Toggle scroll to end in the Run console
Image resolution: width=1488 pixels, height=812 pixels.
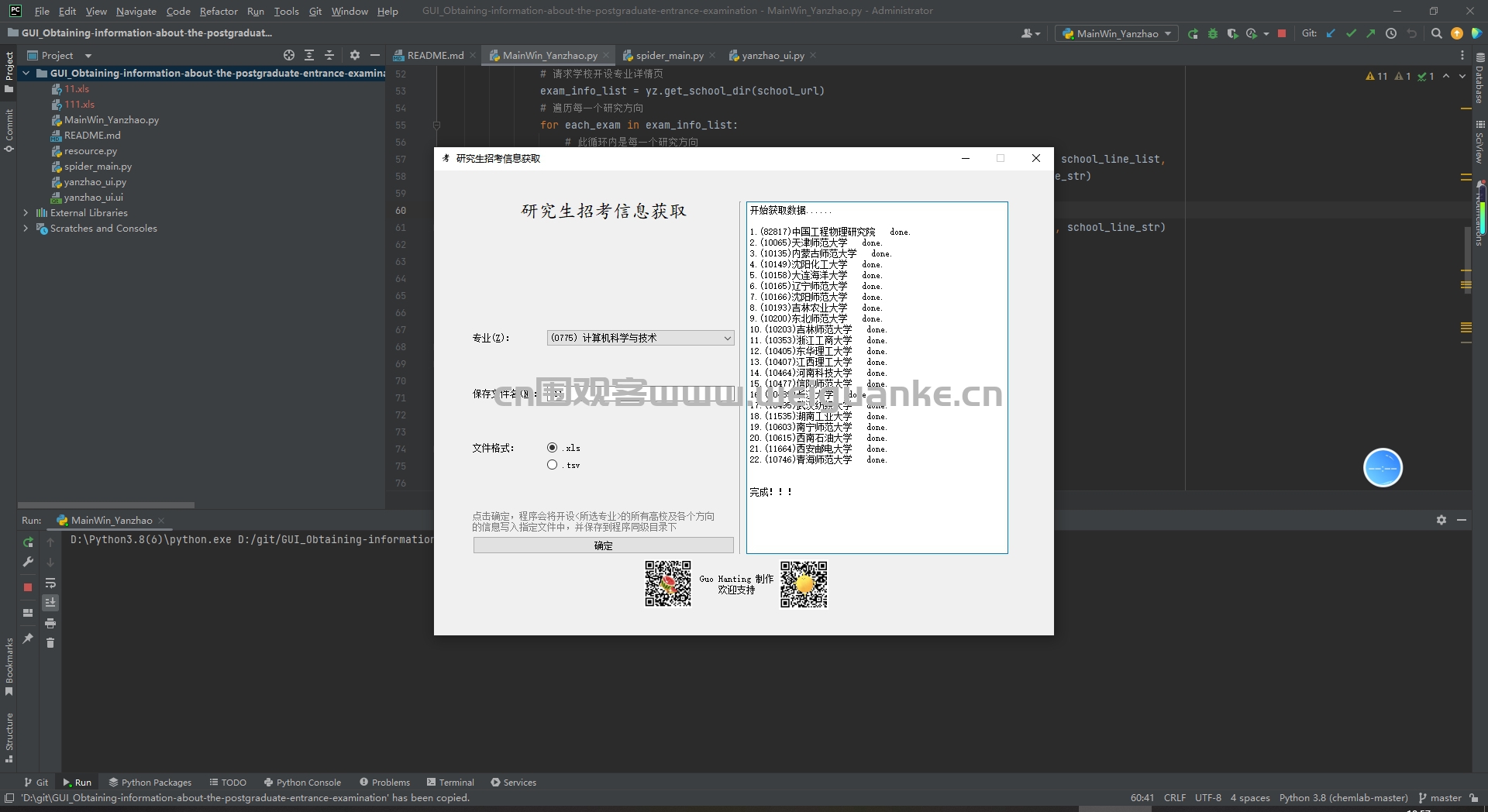point(50,603)
